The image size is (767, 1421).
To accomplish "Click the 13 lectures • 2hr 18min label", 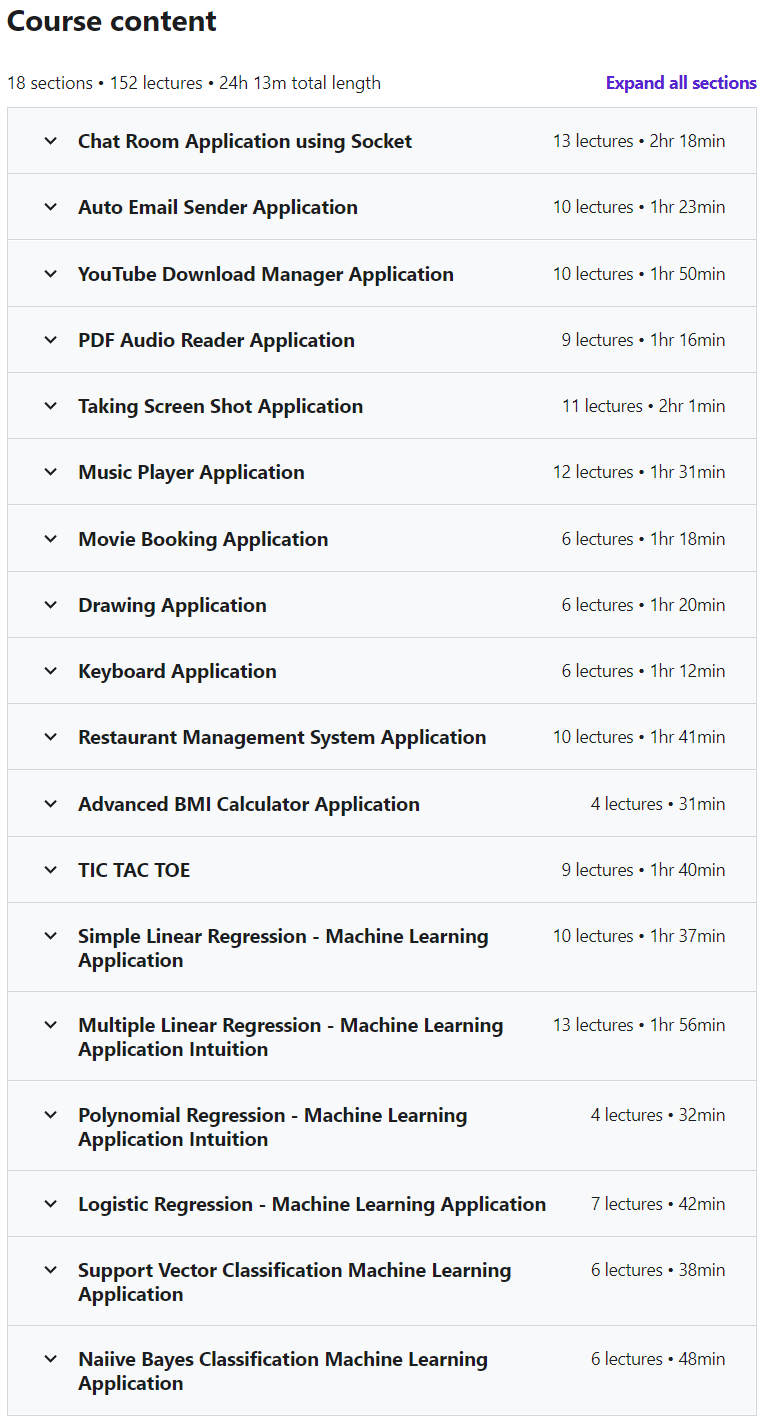I will pyautogui.click(x=639, y=141).
